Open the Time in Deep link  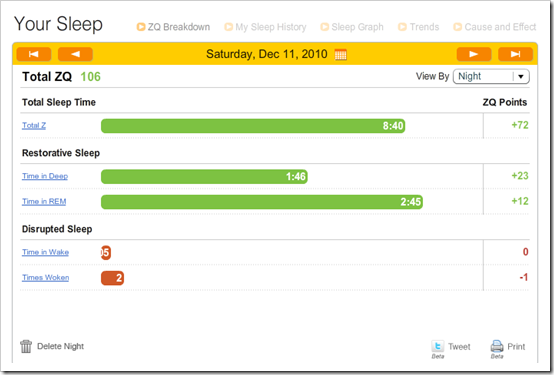[45, 176]
